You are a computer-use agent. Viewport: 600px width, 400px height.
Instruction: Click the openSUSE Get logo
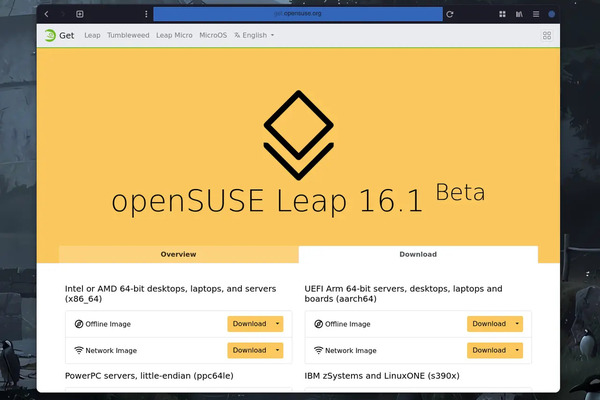click(x=50, y=35)
